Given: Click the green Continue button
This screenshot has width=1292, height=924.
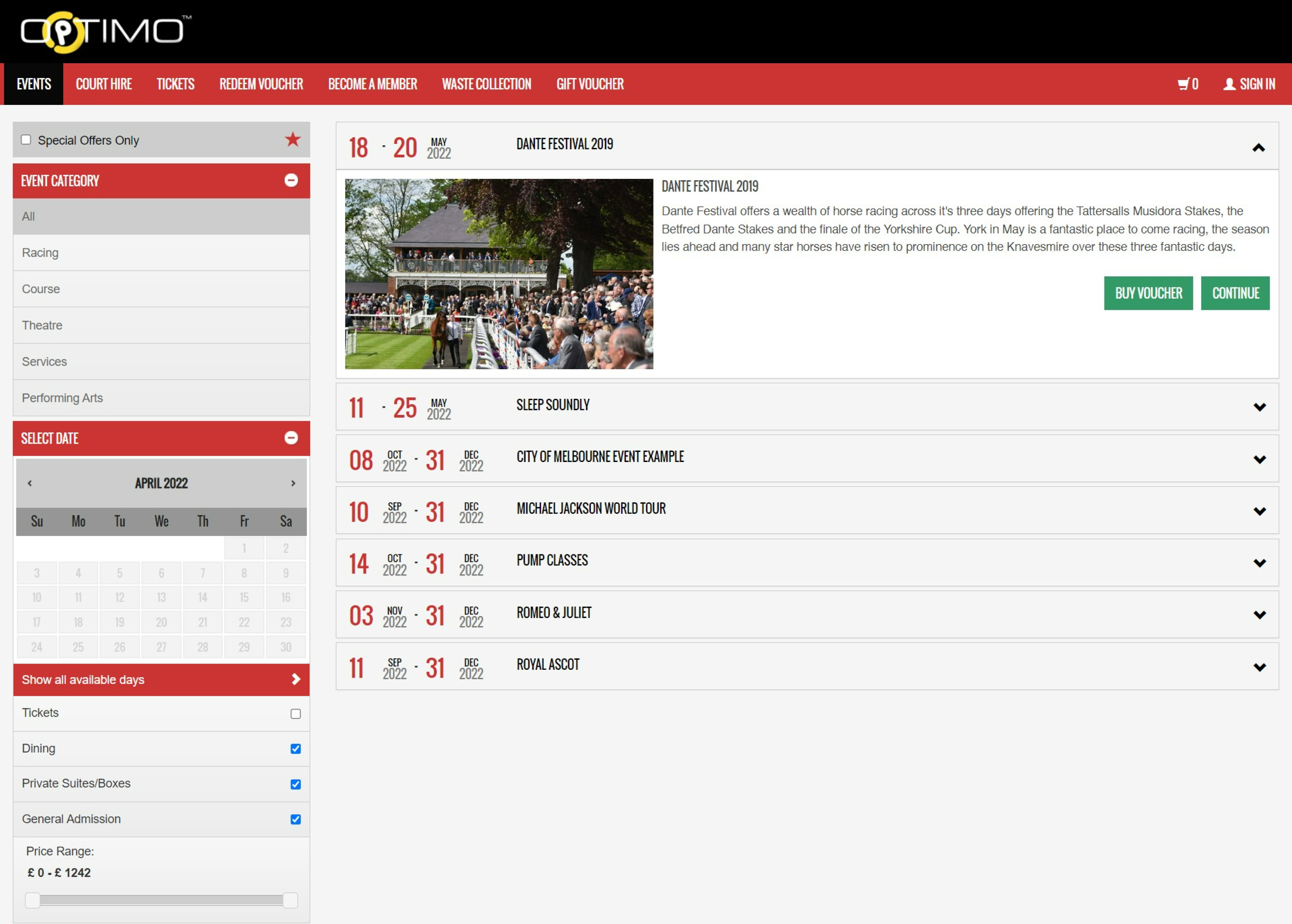Looking at the screenshot, I should point(1235,293).
